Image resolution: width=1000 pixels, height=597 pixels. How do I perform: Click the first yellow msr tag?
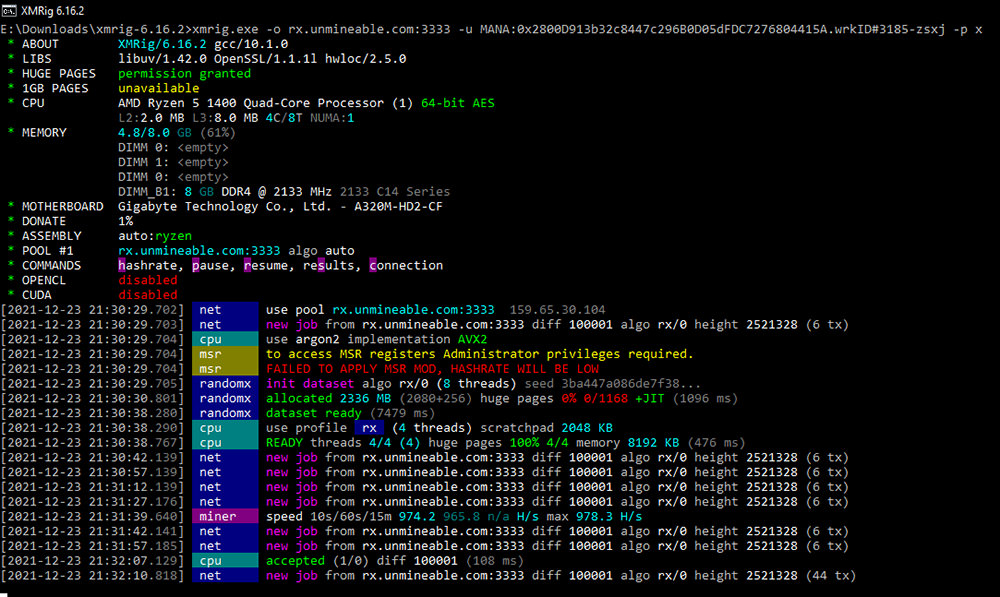[x=225, y=354]
